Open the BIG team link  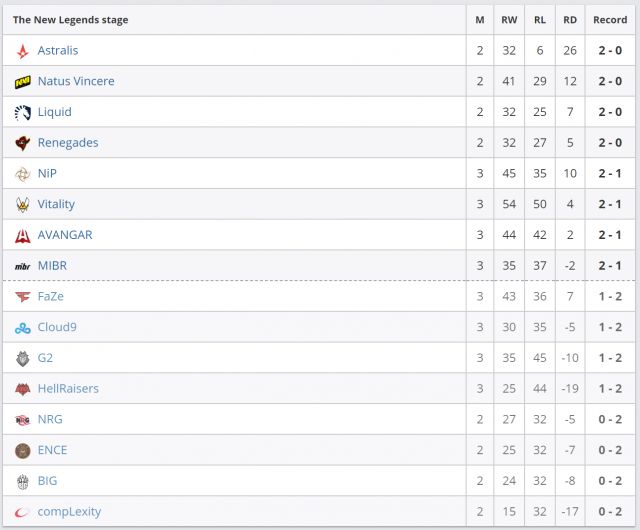47,481
